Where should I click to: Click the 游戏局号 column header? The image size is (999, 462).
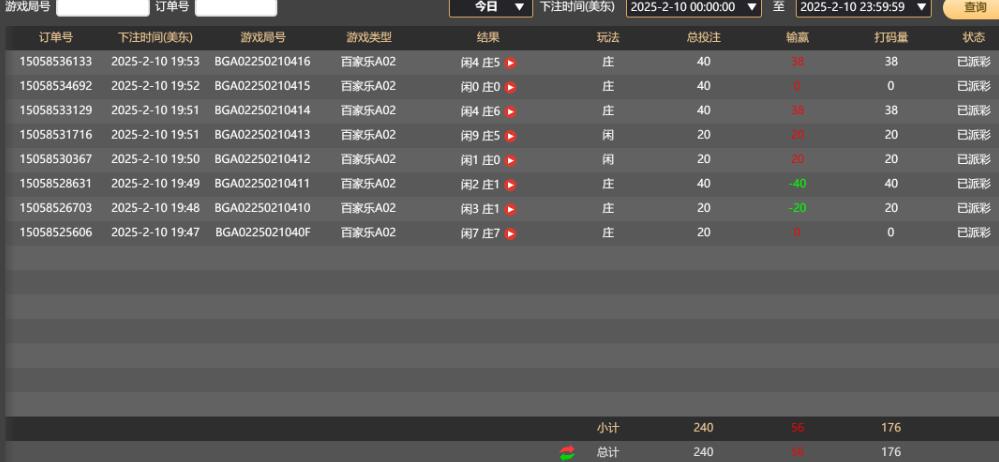262,38
